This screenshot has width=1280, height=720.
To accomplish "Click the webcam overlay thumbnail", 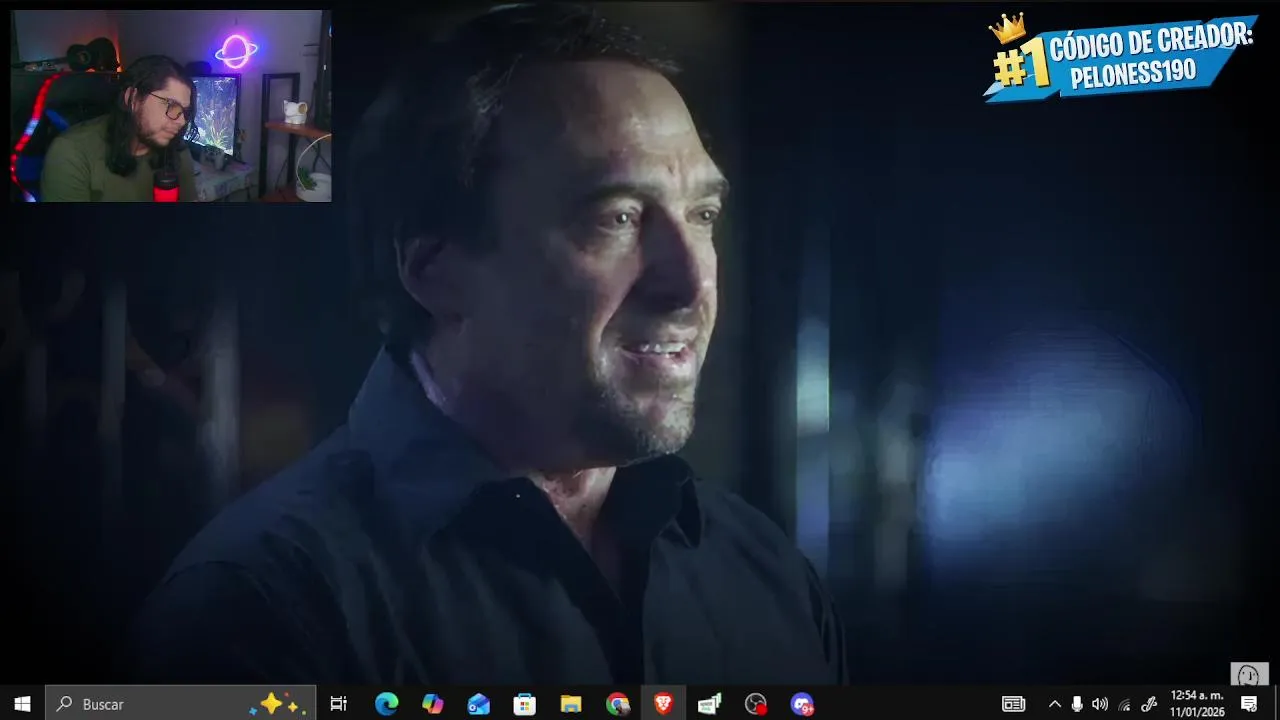I will tap(171, 106).
